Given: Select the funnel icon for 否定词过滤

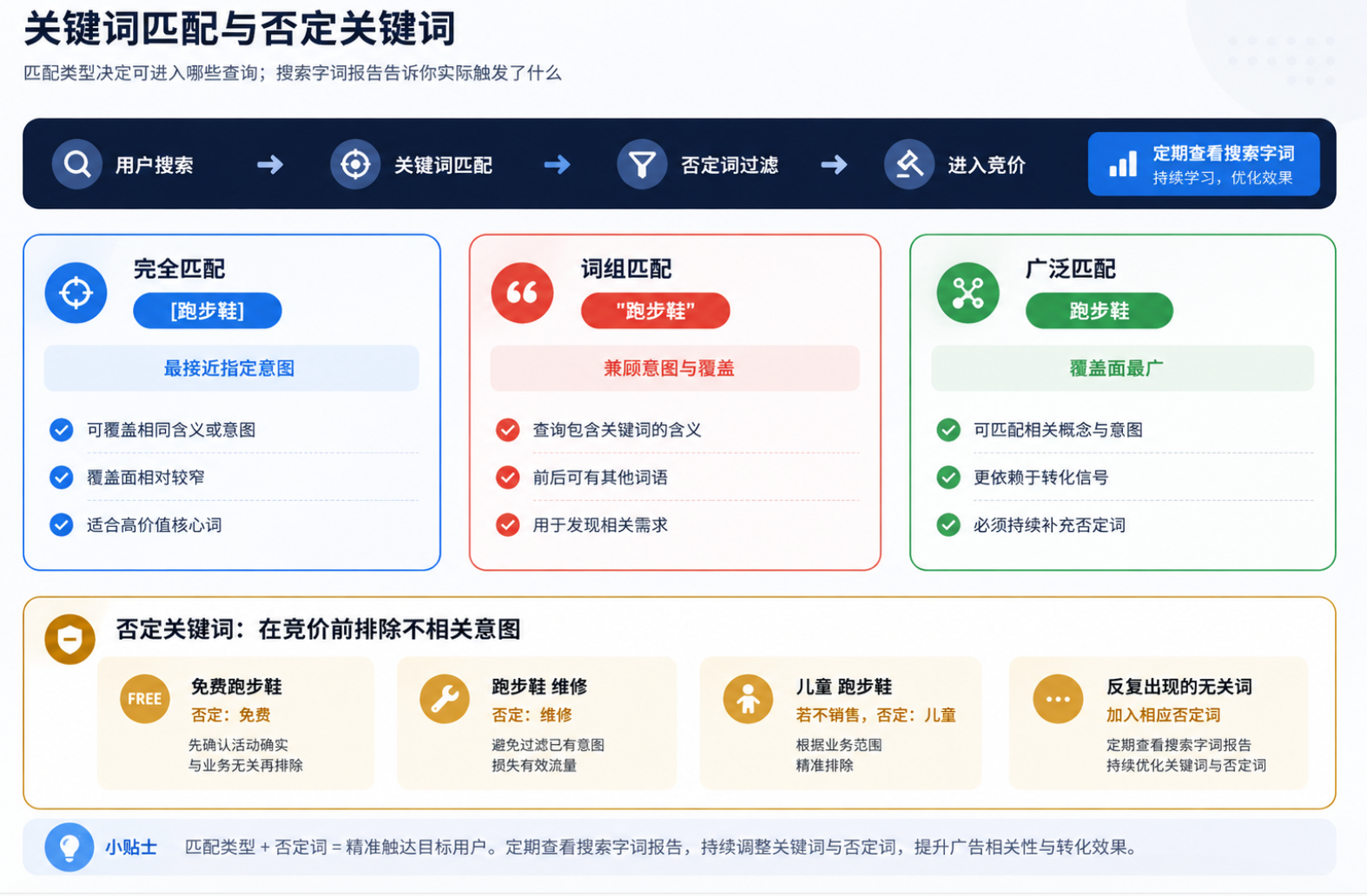Looking at the screenshot, I should 642,164.
